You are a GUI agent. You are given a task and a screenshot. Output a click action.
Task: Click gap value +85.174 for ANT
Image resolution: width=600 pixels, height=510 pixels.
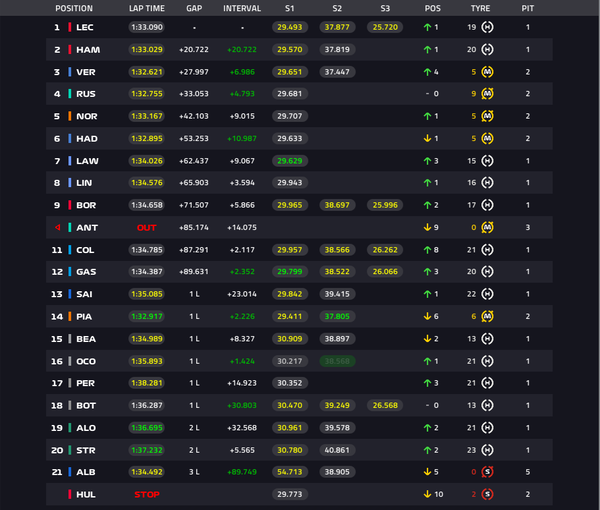coord(194,228)
